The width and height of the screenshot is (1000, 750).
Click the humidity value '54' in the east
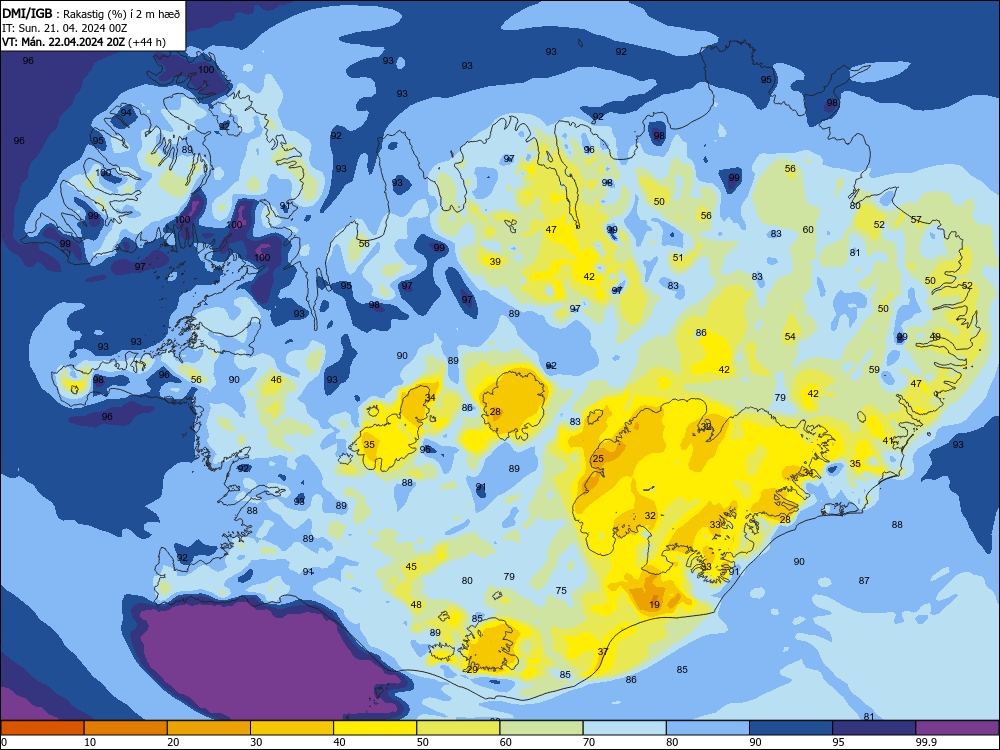[x=790, y=337]
